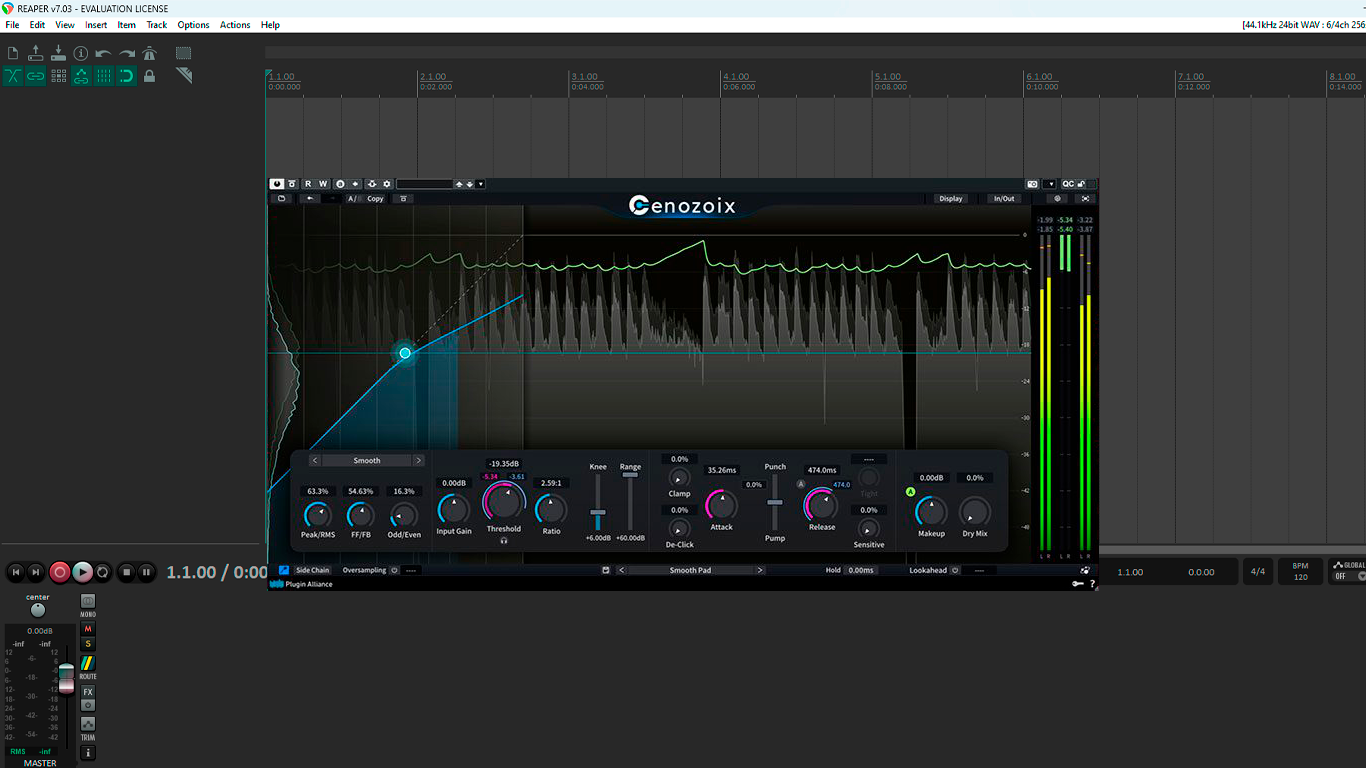Click the Open Project upload-arrow icon
The height and width of the screenshot is (768, 1366).
pos(36,53)
